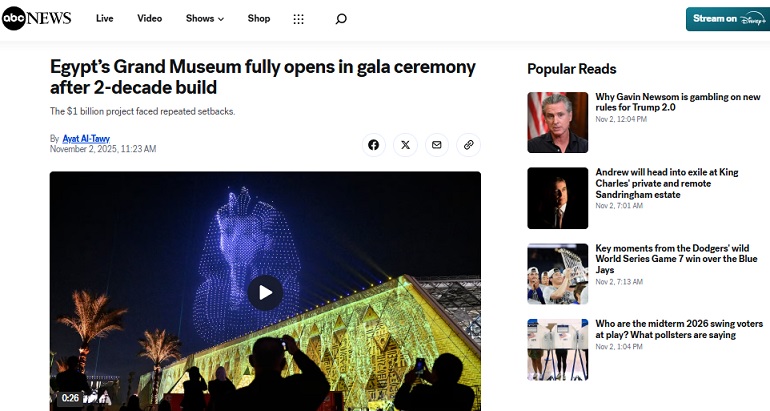Open the Video menu item

pyautogui.click(x=150, y=19)
